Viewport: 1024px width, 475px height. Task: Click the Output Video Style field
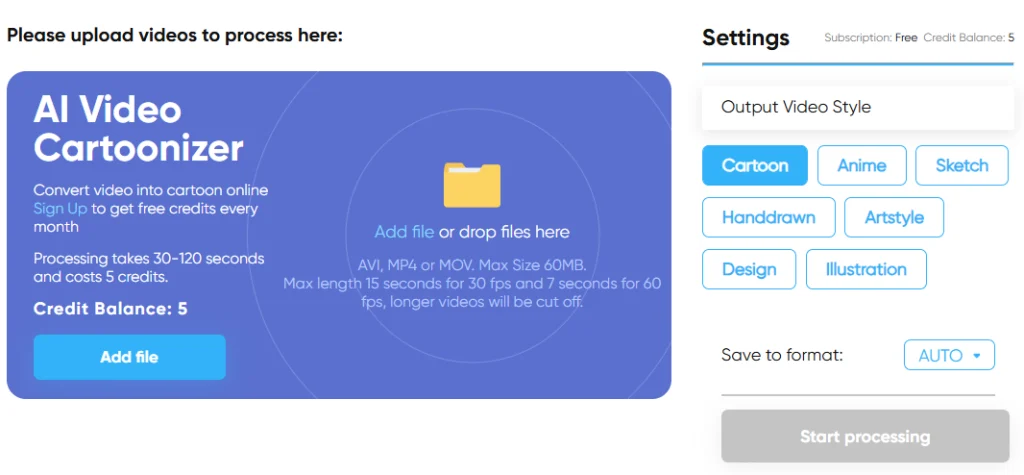click(856, 107)
